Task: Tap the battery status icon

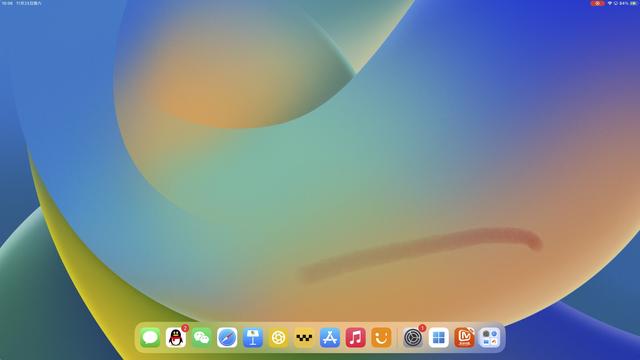Action: tap(633, 3)
